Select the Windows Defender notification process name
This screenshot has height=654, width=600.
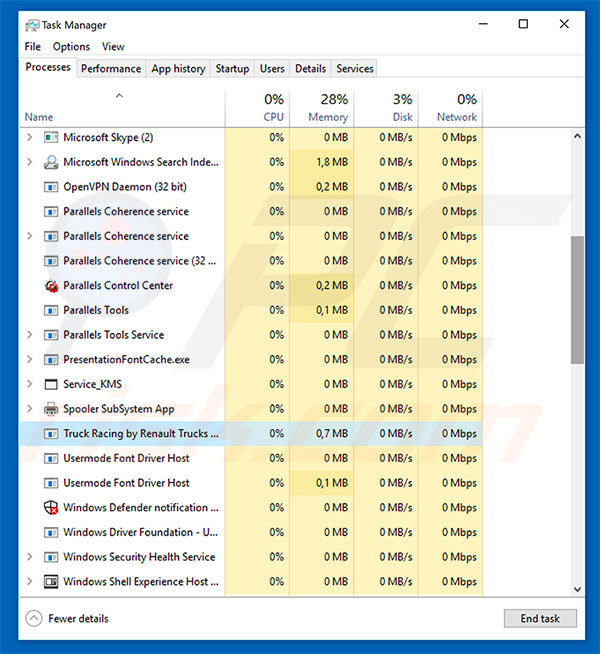click(141, 508)
